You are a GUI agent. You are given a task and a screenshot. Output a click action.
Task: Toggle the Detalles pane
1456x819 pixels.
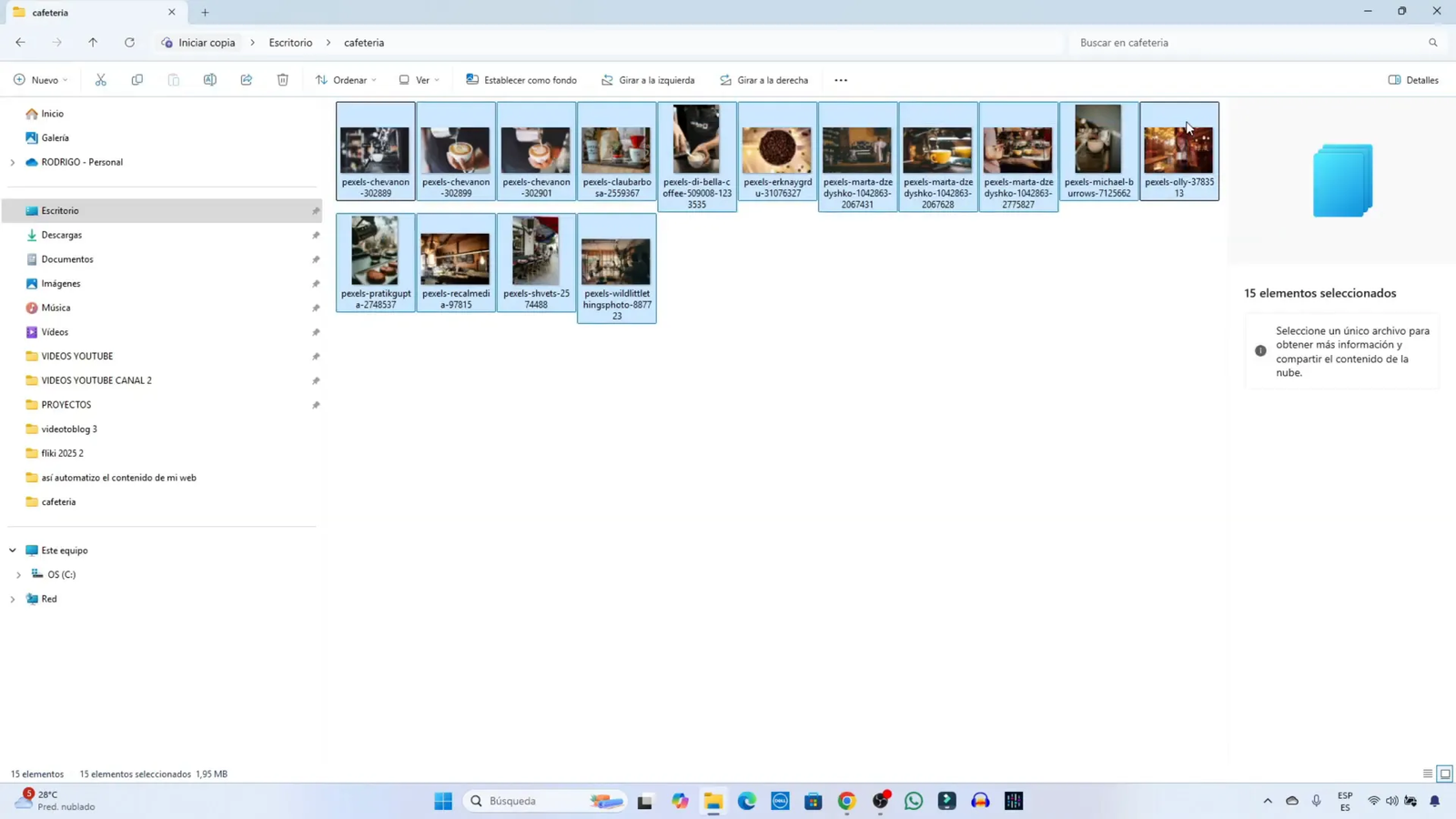[x=1413, y=80]
